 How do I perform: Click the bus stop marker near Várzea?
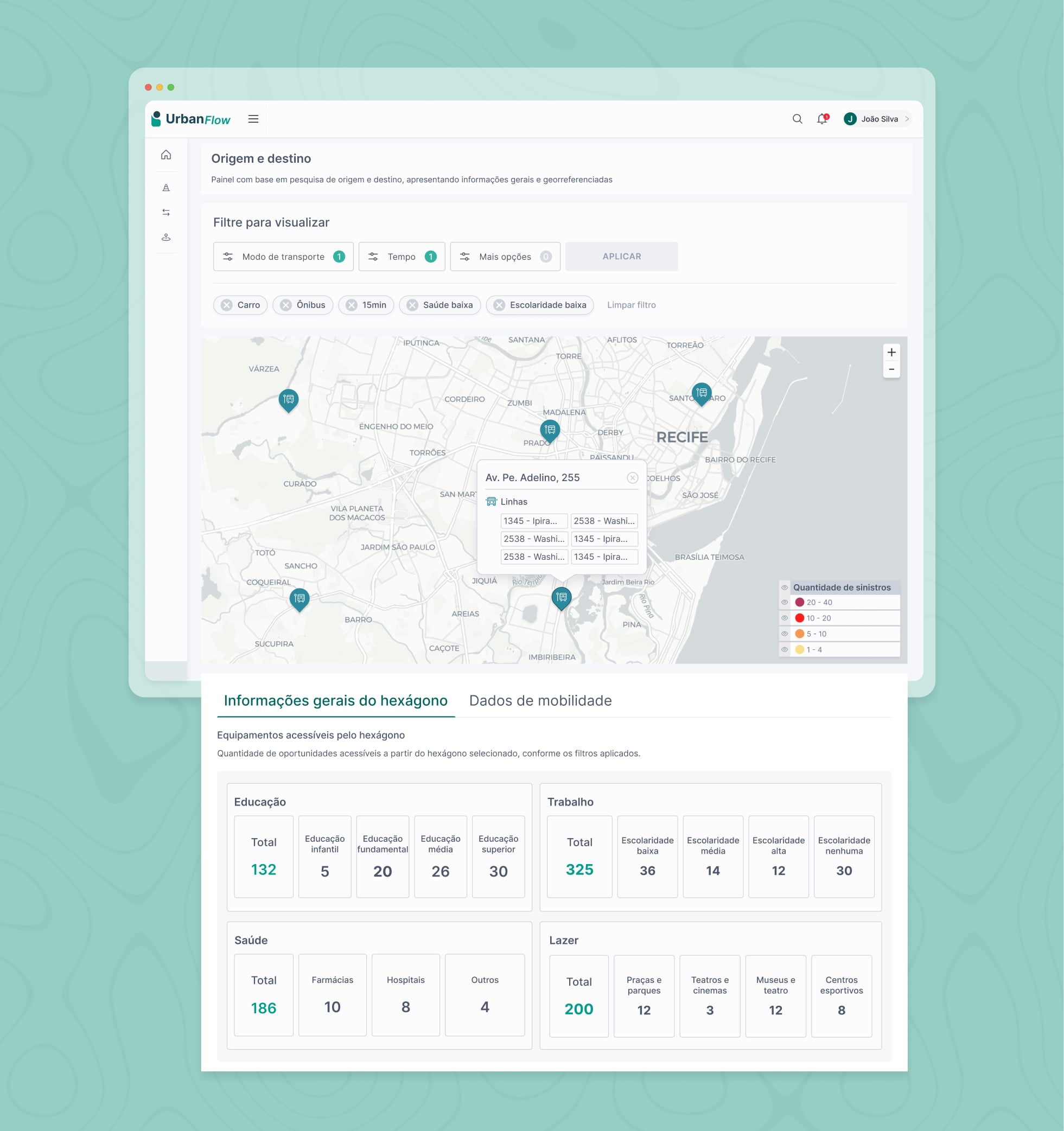click(289, 399)
